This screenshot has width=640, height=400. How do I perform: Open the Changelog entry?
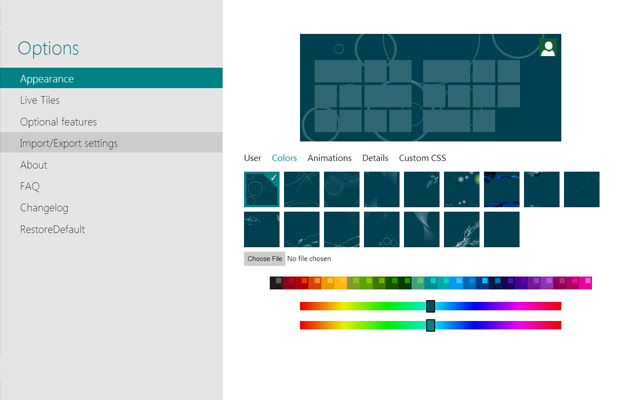click(111, 208)
